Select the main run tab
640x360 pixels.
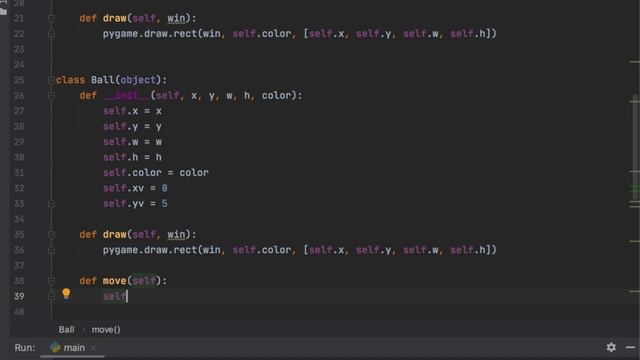73,348
